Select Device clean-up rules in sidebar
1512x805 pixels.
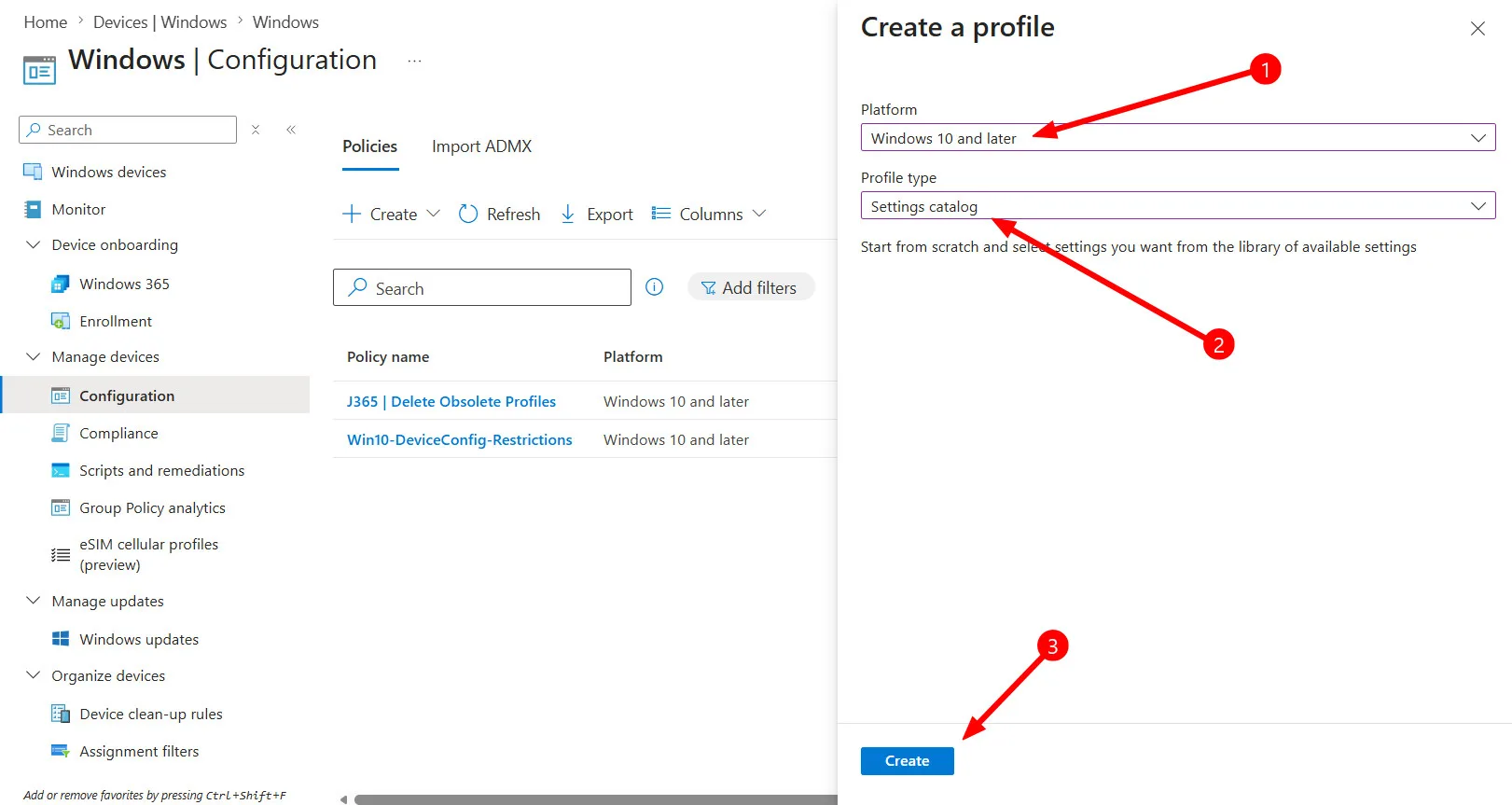tap(151, 714)
